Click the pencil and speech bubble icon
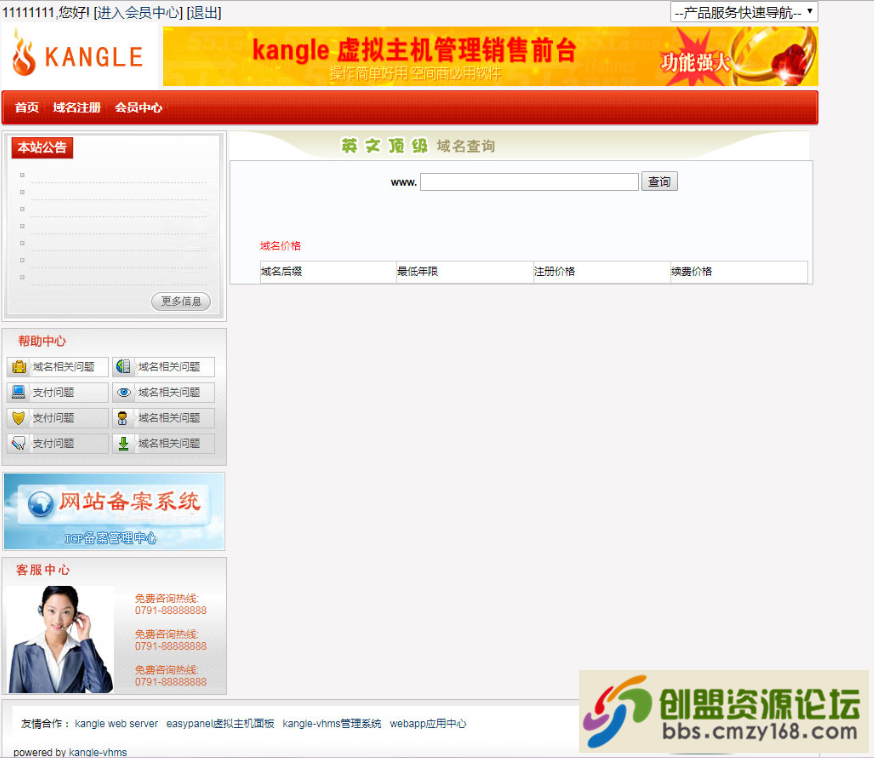The width and height of the screenshot is (874, 758). pyautogui.click(x=18, y=444)
